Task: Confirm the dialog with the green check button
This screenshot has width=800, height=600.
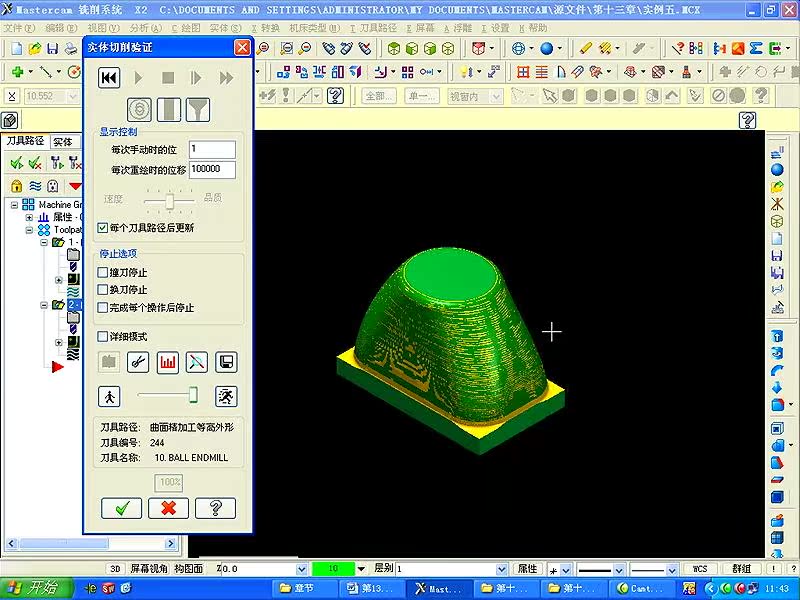Action: click(x=121, y=508)
